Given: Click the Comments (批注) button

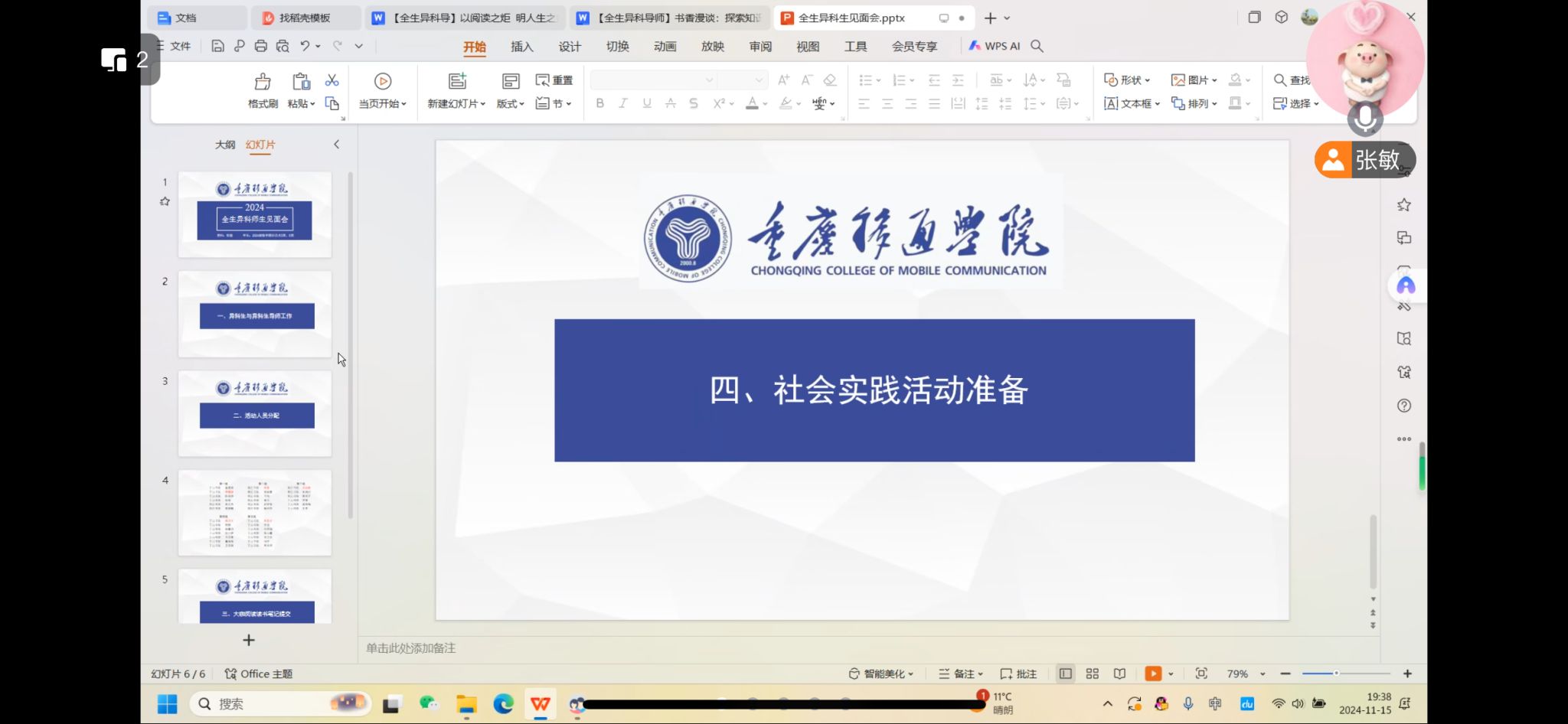Looking at the screenshot, I should pos(1018,673).
